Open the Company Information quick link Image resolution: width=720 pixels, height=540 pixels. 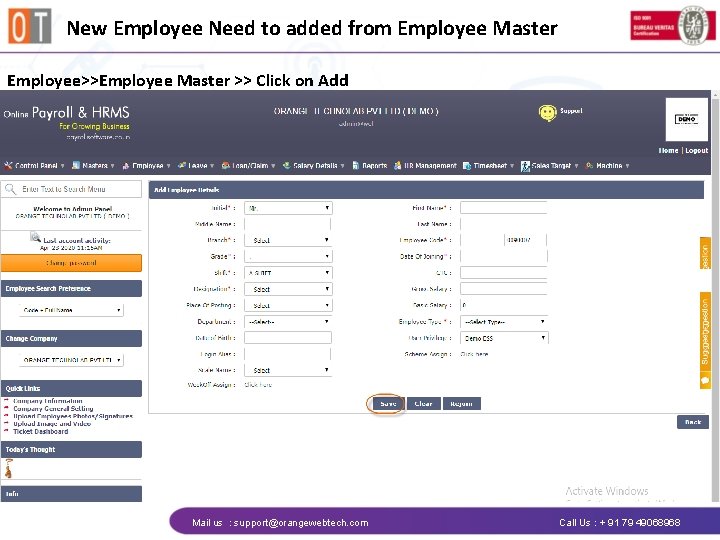click(x=48, y=401)
